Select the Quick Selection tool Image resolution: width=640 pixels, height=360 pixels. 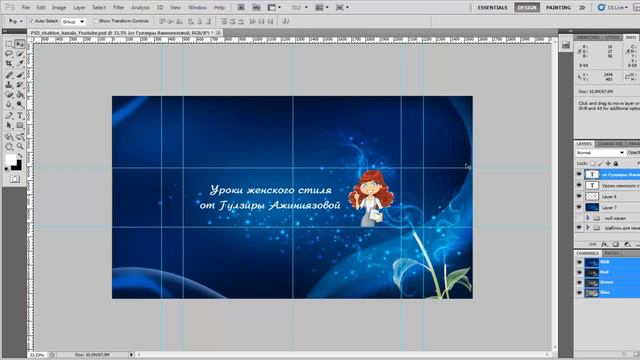pyautogui.click(x=20, y=54)
